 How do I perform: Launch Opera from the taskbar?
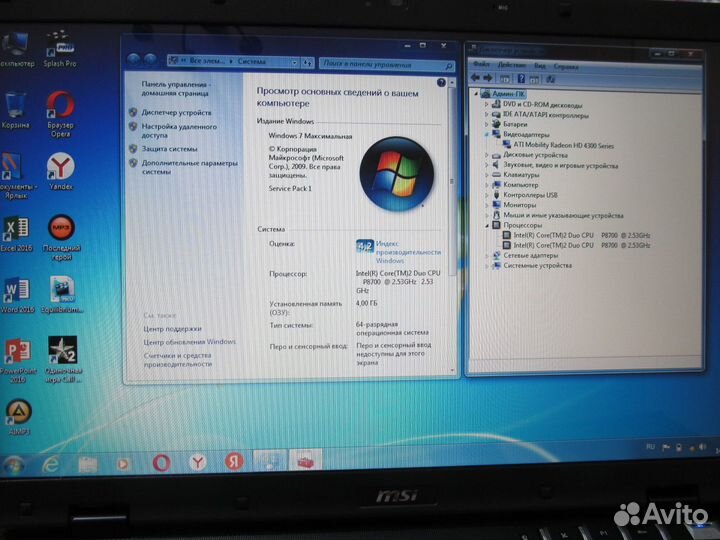tap(161, 463)
